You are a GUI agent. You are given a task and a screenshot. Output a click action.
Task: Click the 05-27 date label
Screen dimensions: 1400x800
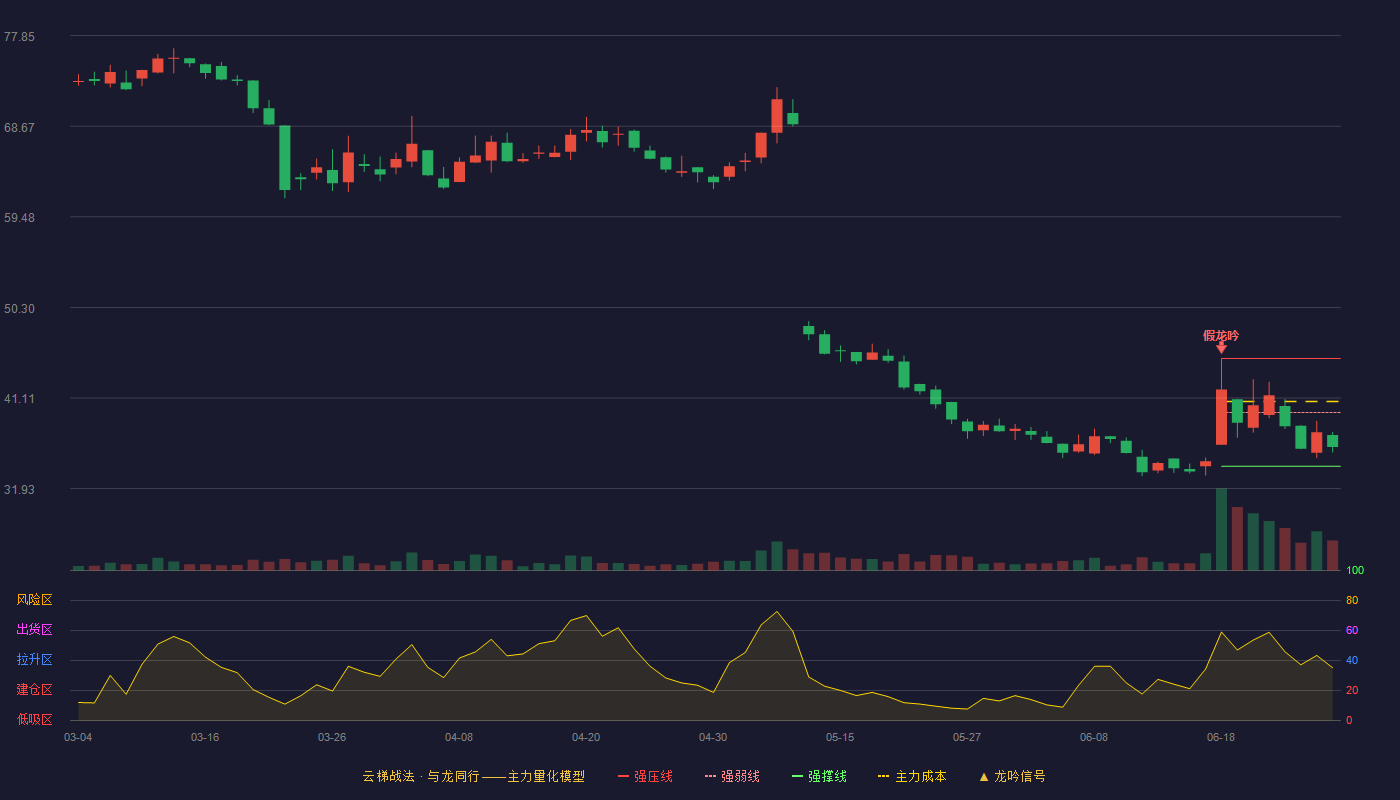pyautogui.click(x=967, y=737)
